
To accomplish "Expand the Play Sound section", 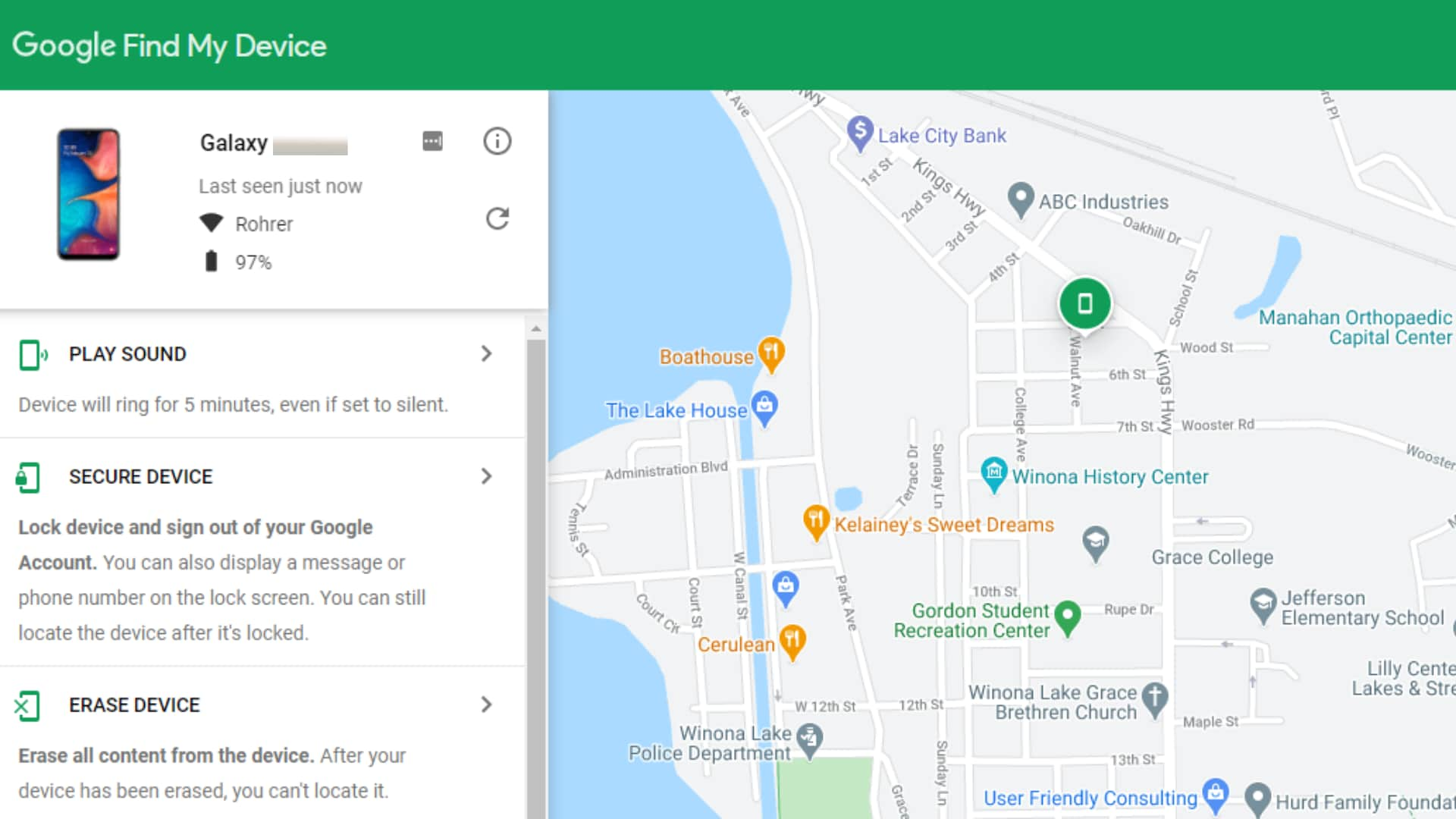I will click(x=487, y=353).
